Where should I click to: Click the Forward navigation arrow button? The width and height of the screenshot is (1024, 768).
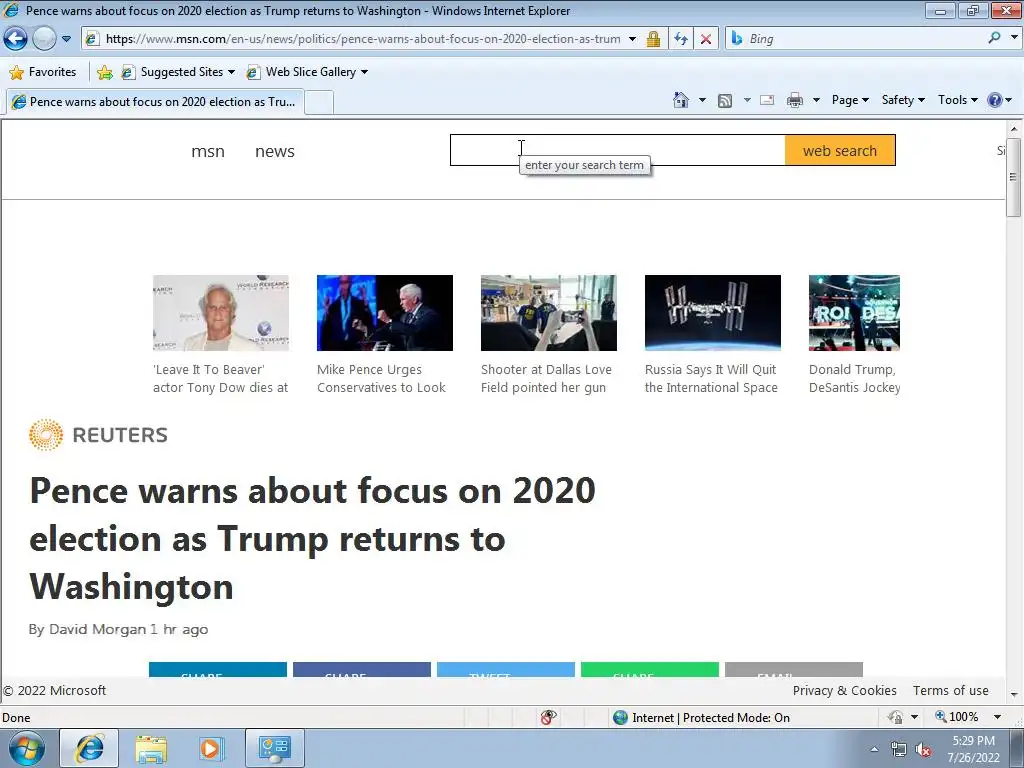44,39
